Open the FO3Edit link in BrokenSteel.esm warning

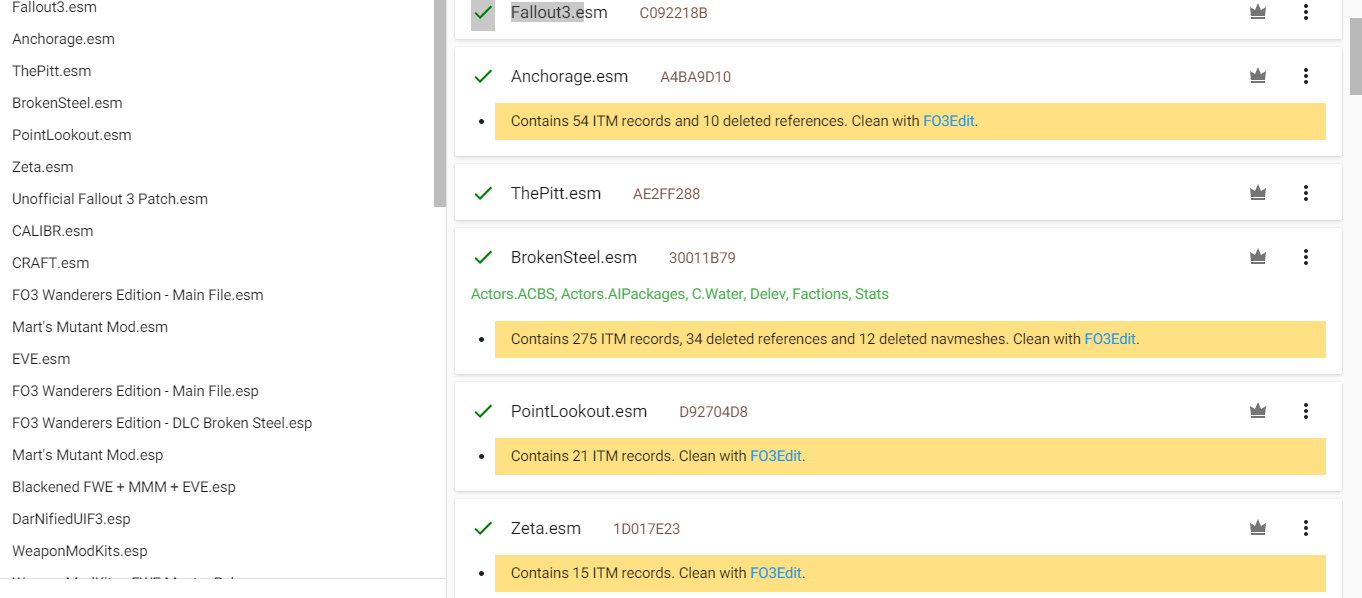[x=1110, y=339]
